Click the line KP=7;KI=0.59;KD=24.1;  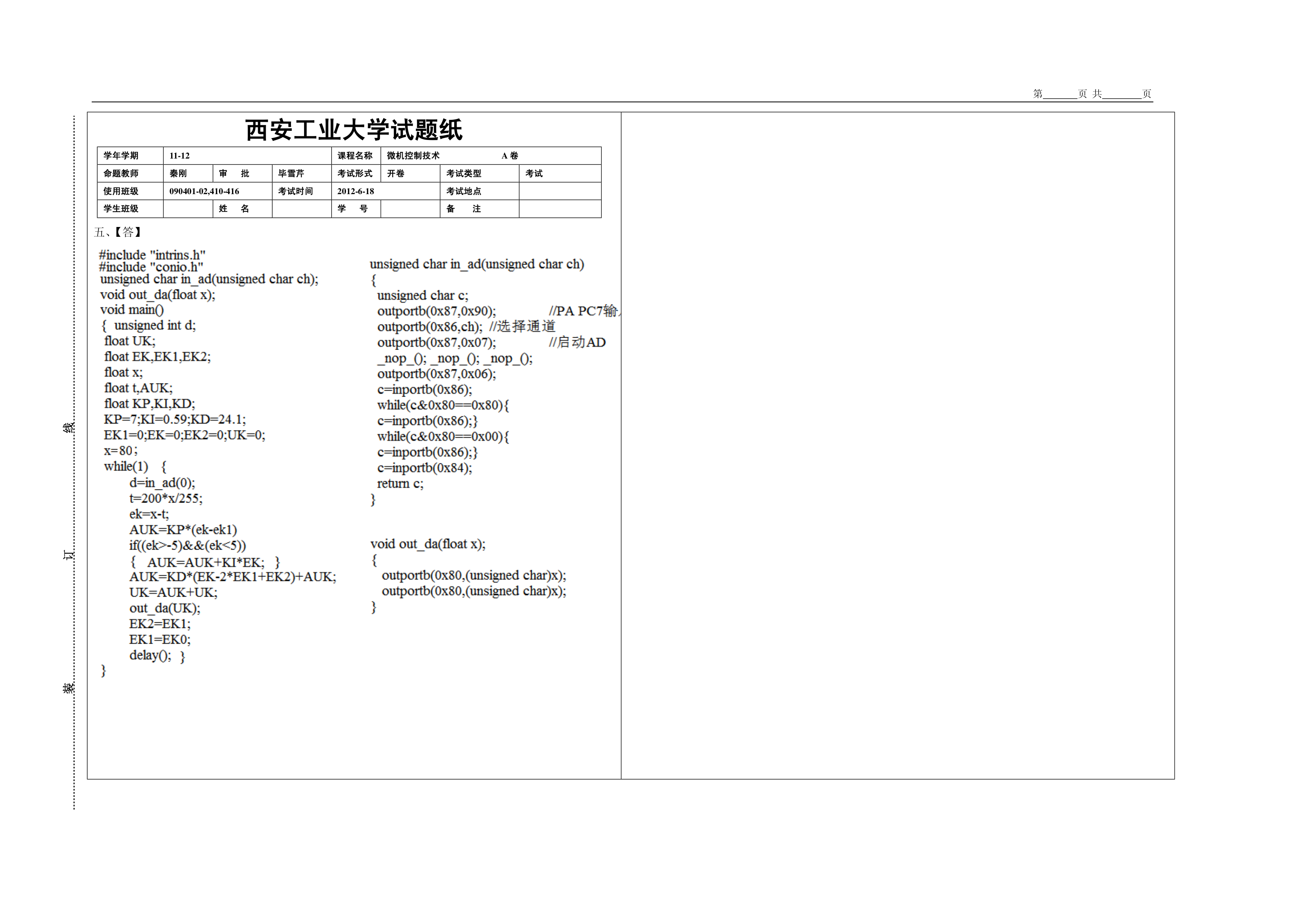175,419
